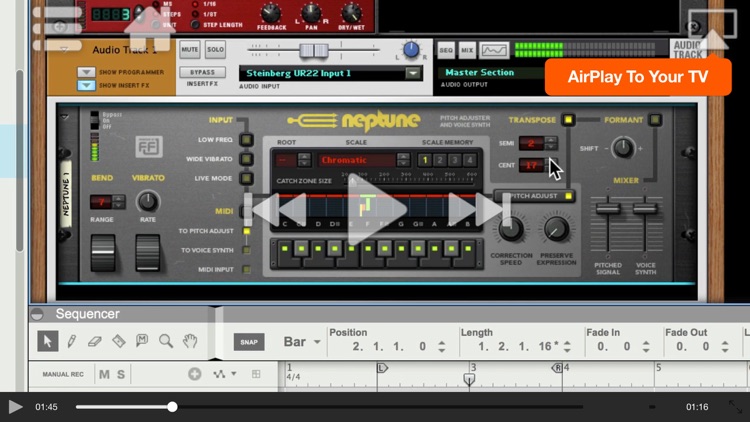Adjust the Length value stepper
Viewport: 750px width, 422px height.
[x=567, y=346]
